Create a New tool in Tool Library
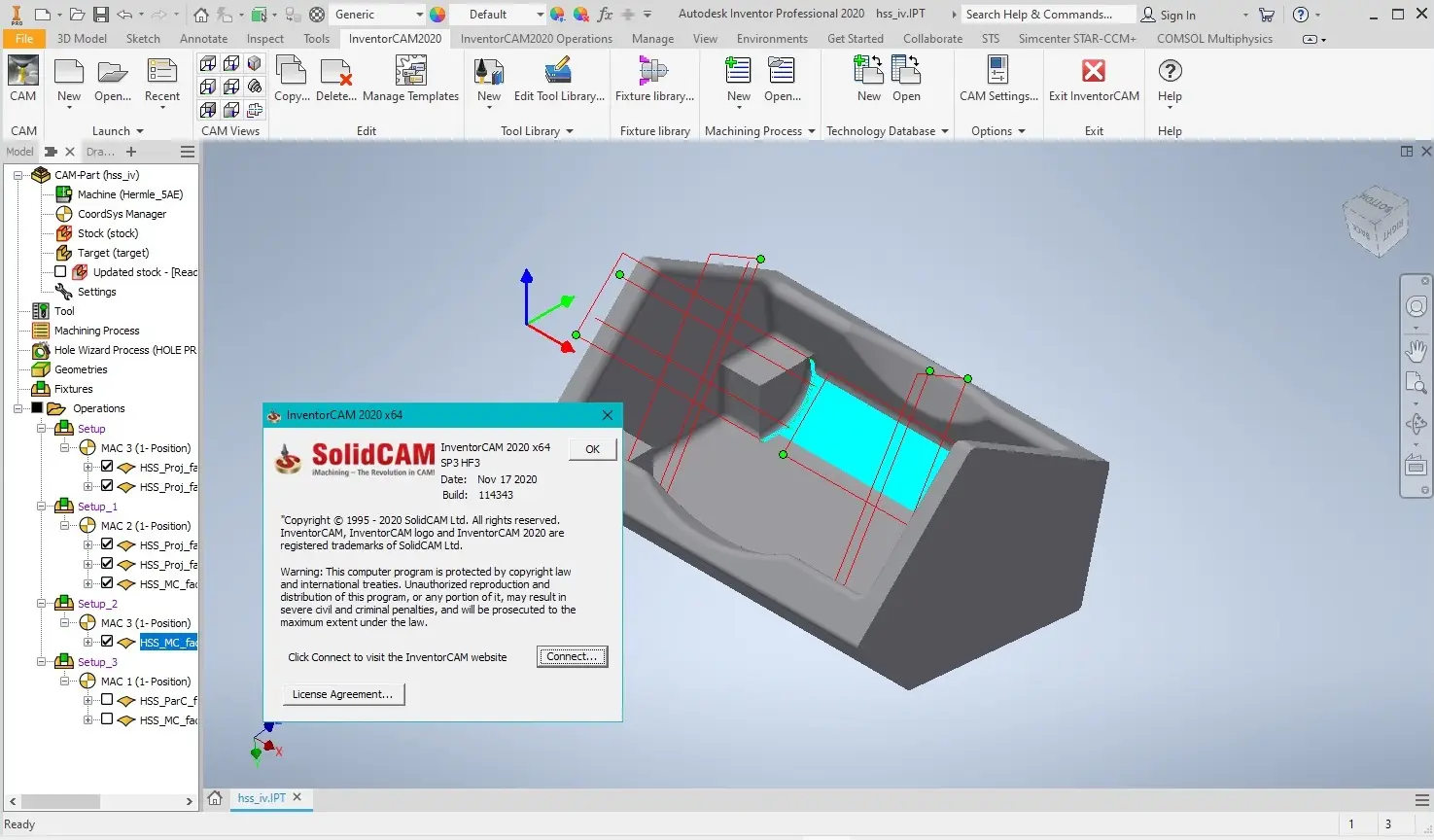 coord(489,79)
